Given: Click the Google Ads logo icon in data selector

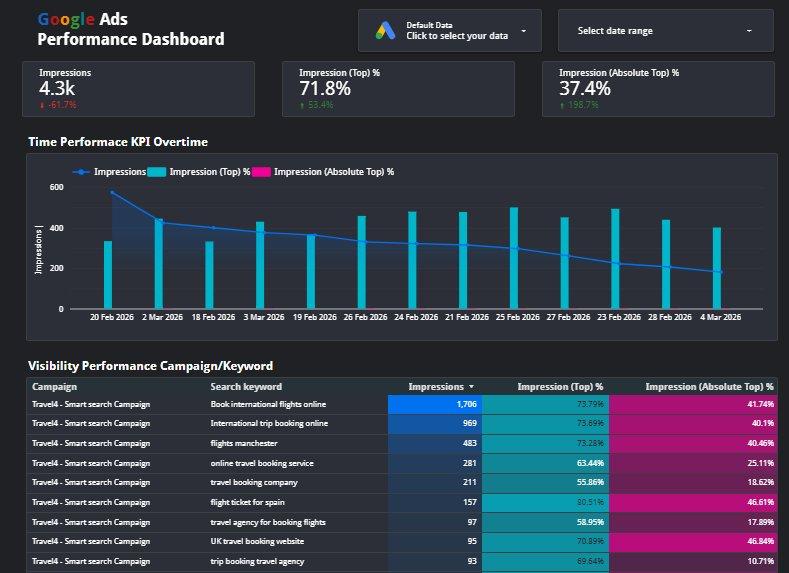Looking at the screenshot, I should 385,31.
